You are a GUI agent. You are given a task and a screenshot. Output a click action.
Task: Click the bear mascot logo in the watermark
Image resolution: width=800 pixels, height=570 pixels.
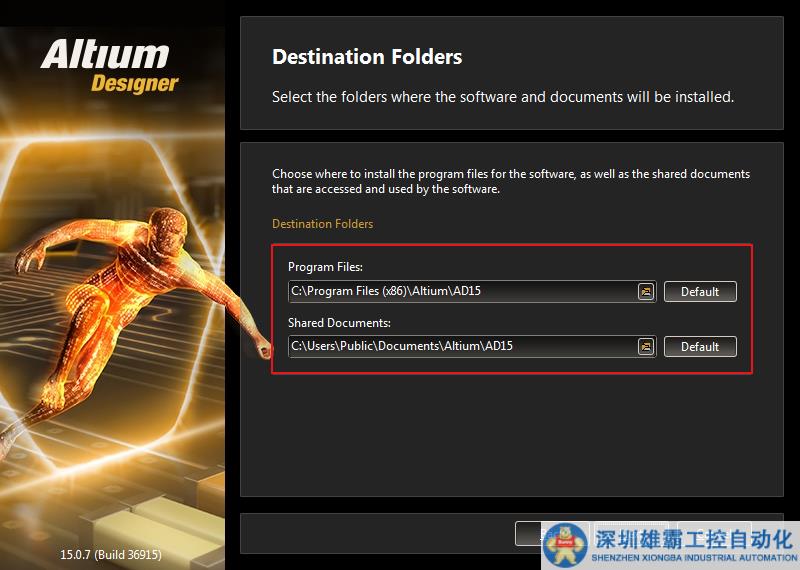click(568, 543)
